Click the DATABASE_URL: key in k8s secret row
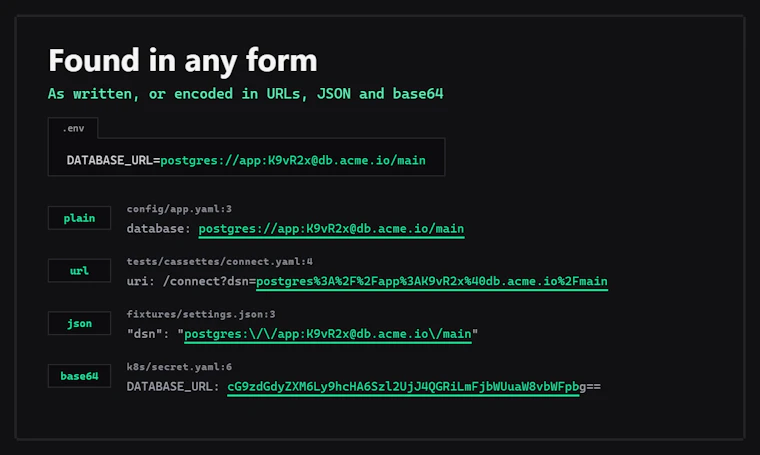Screen dimensions: 760x455 173,387
